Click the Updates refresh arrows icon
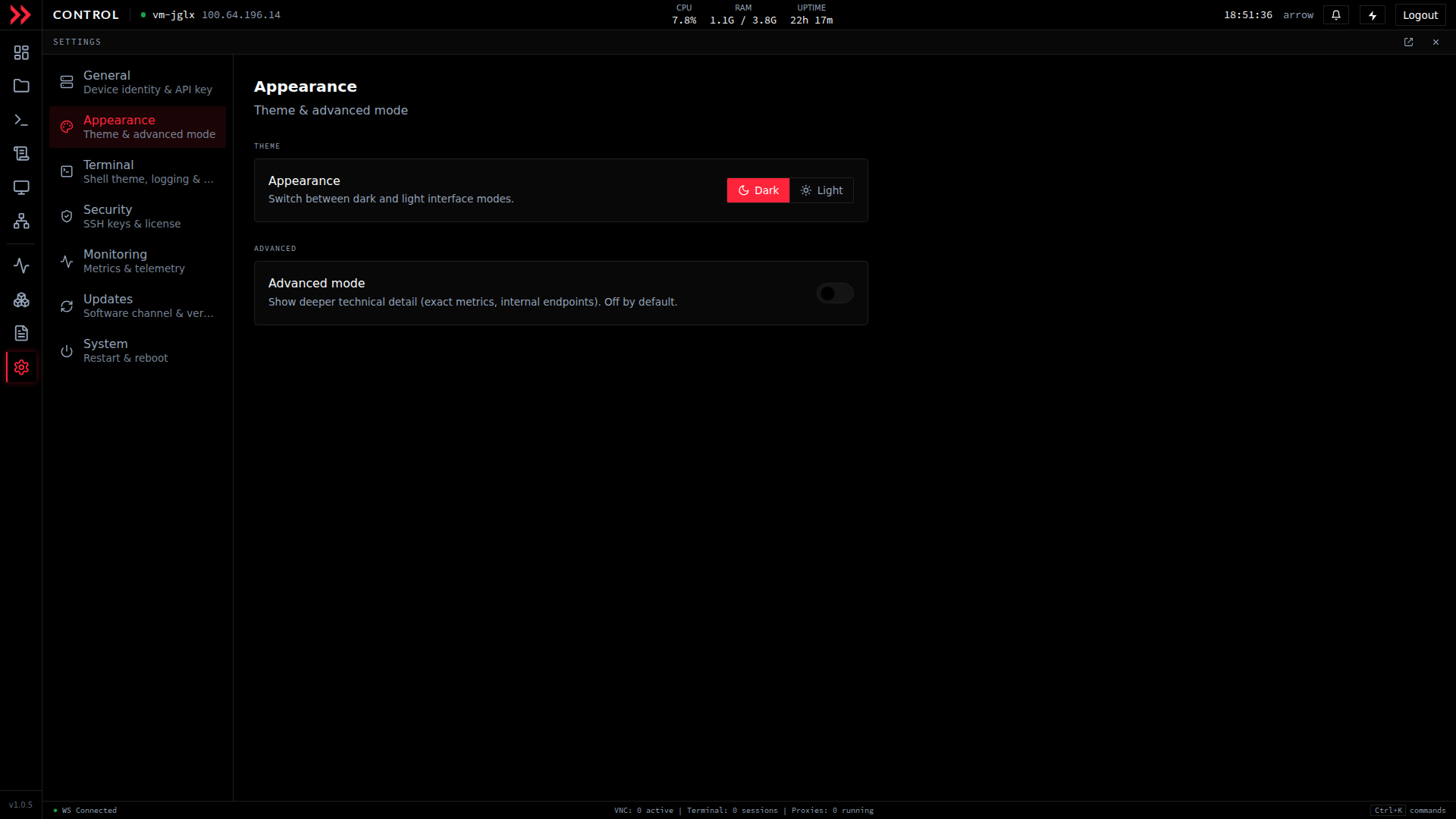Image resolution: width=1456 pixels, height=819 pixels. tap(67, 306)
